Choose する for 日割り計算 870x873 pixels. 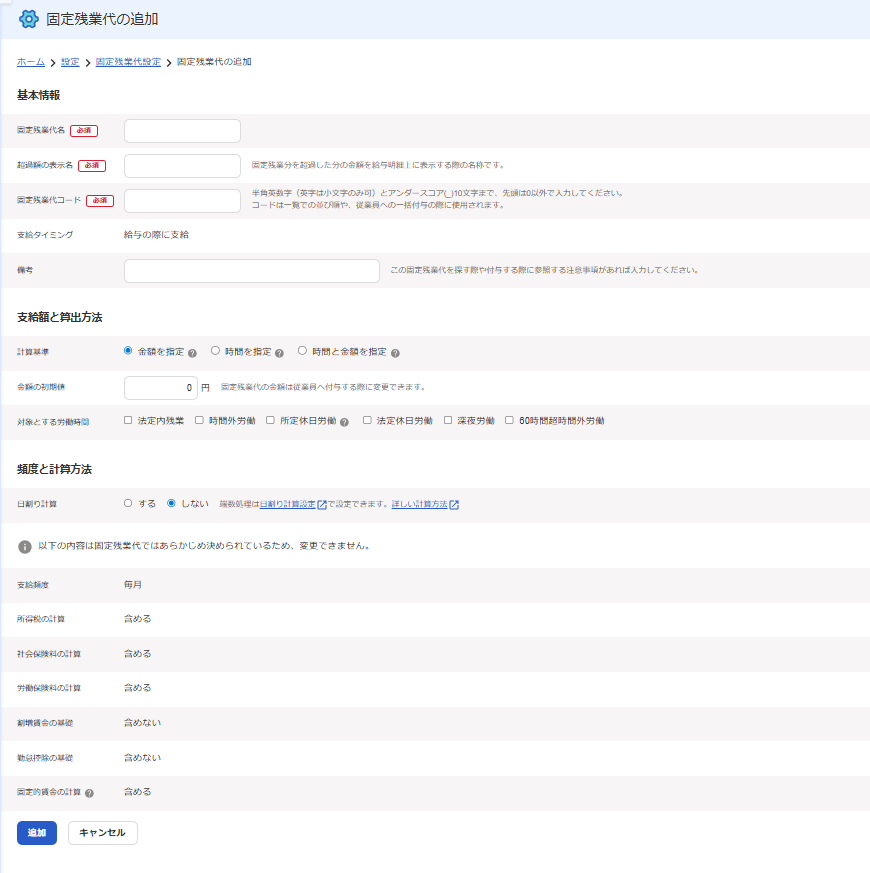[x=128, y=503]
